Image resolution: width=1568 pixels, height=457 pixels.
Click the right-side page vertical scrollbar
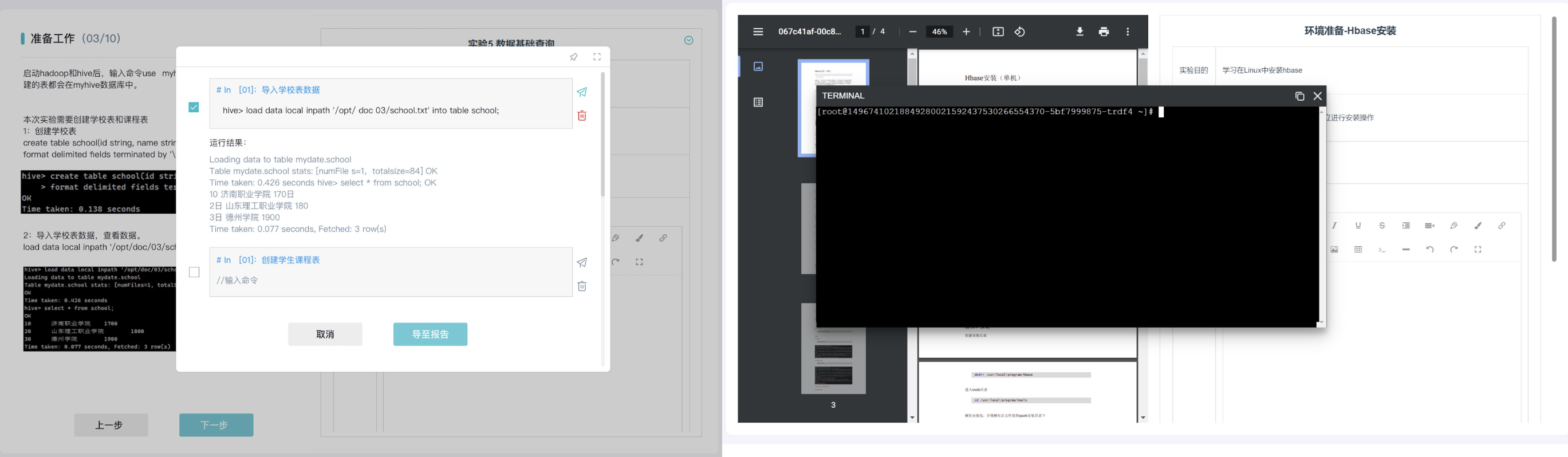tap(1554, 139)
